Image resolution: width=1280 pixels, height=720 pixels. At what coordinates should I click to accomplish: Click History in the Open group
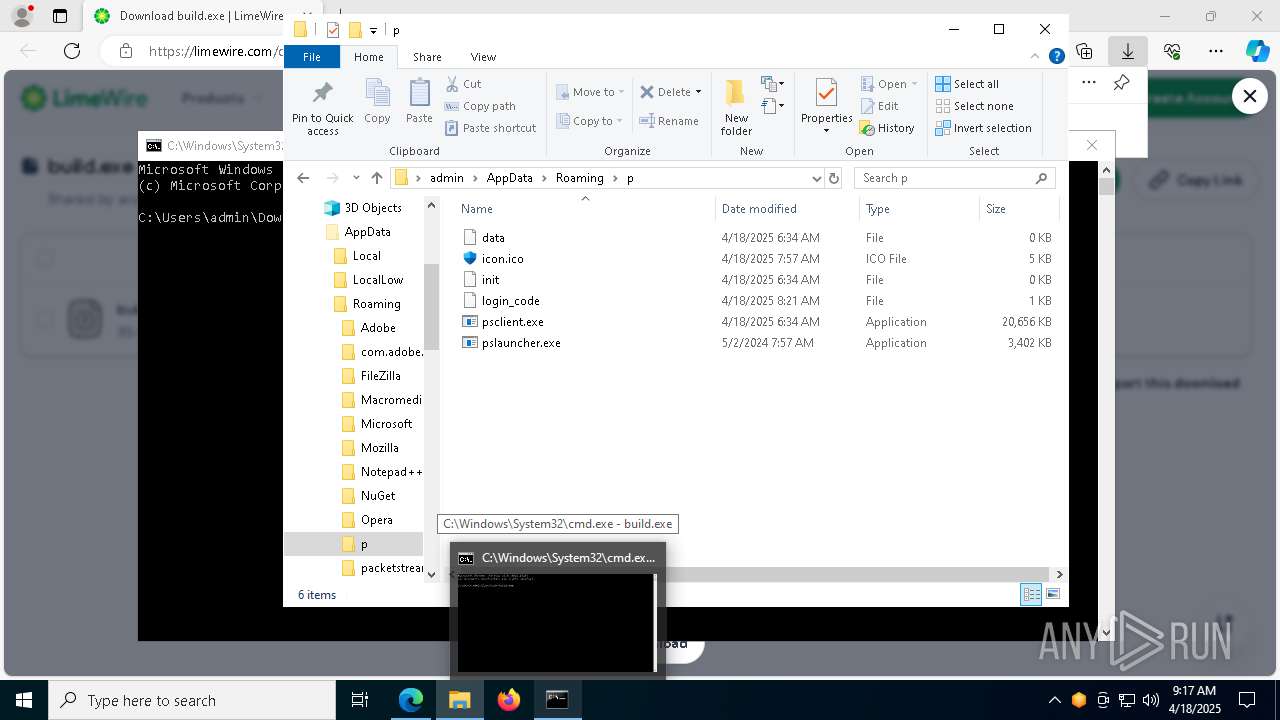coord(887,128)
